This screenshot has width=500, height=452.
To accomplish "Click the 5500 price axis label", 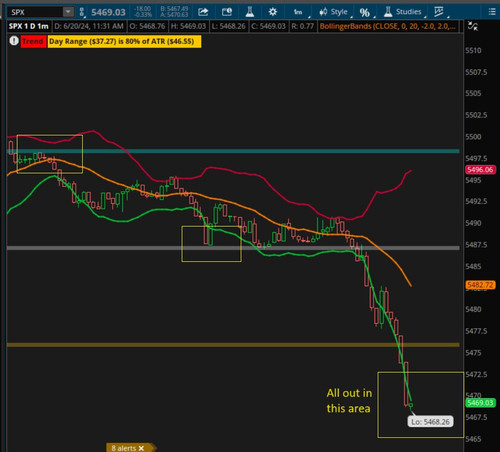I will 473,137.
